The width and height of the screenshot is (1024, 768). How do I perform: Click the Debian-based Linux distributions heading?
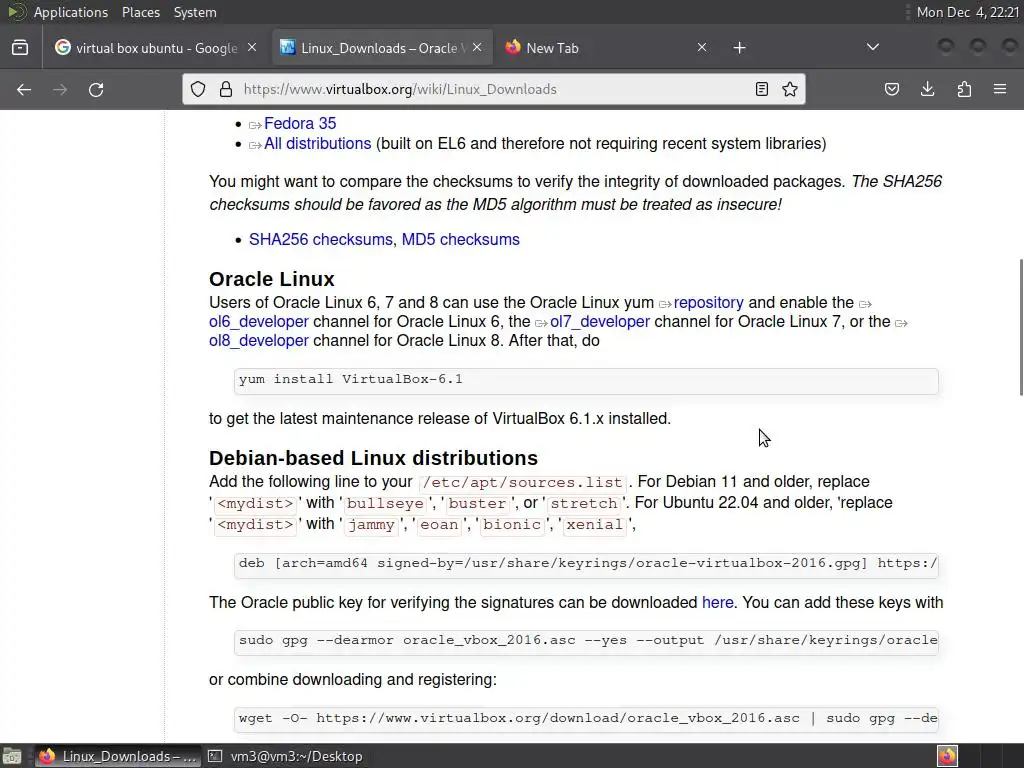374,458
